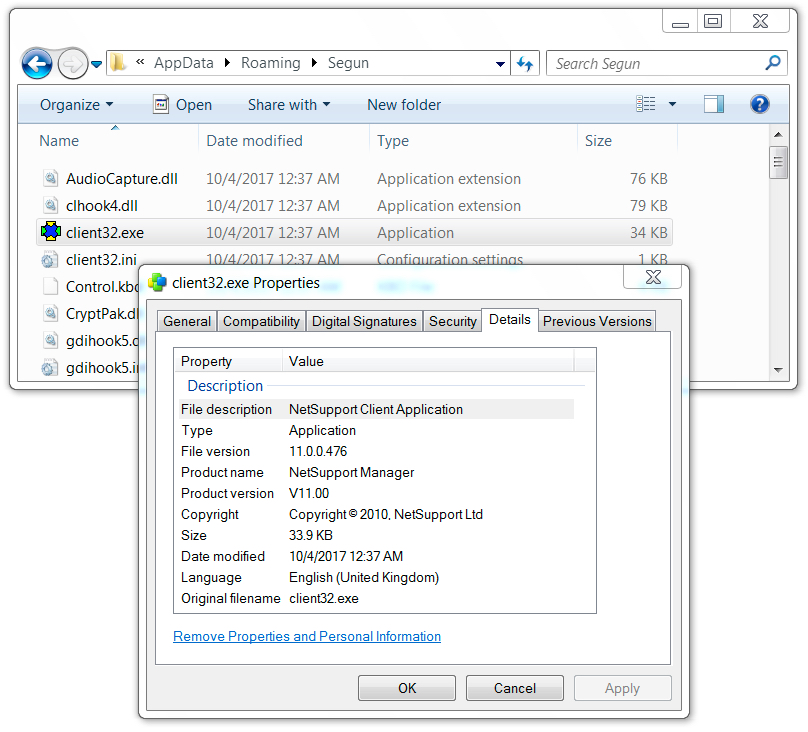Viewport: 808px width, 732px height.
Task: Select the client32.ini file icon
Action: (49, 259)
